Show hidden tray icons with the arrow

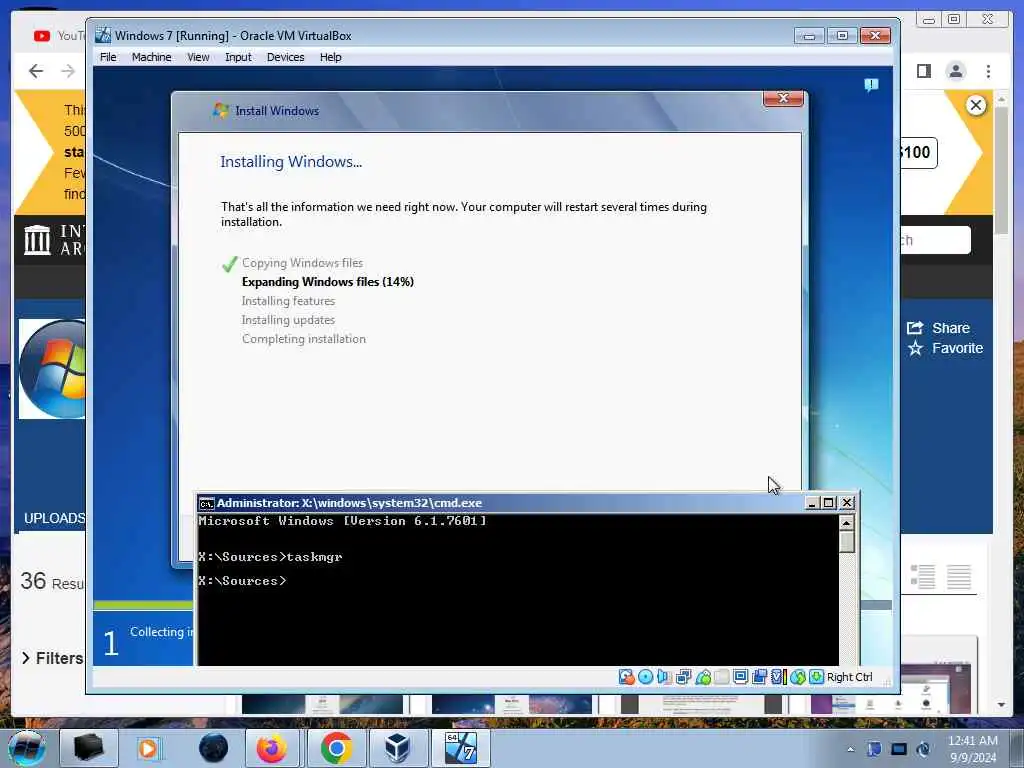coord(850,749)
